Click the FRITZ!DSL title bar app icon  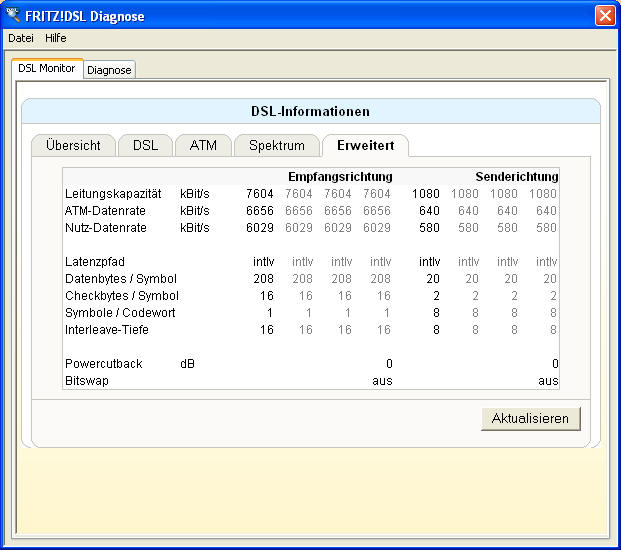(13, 15)
